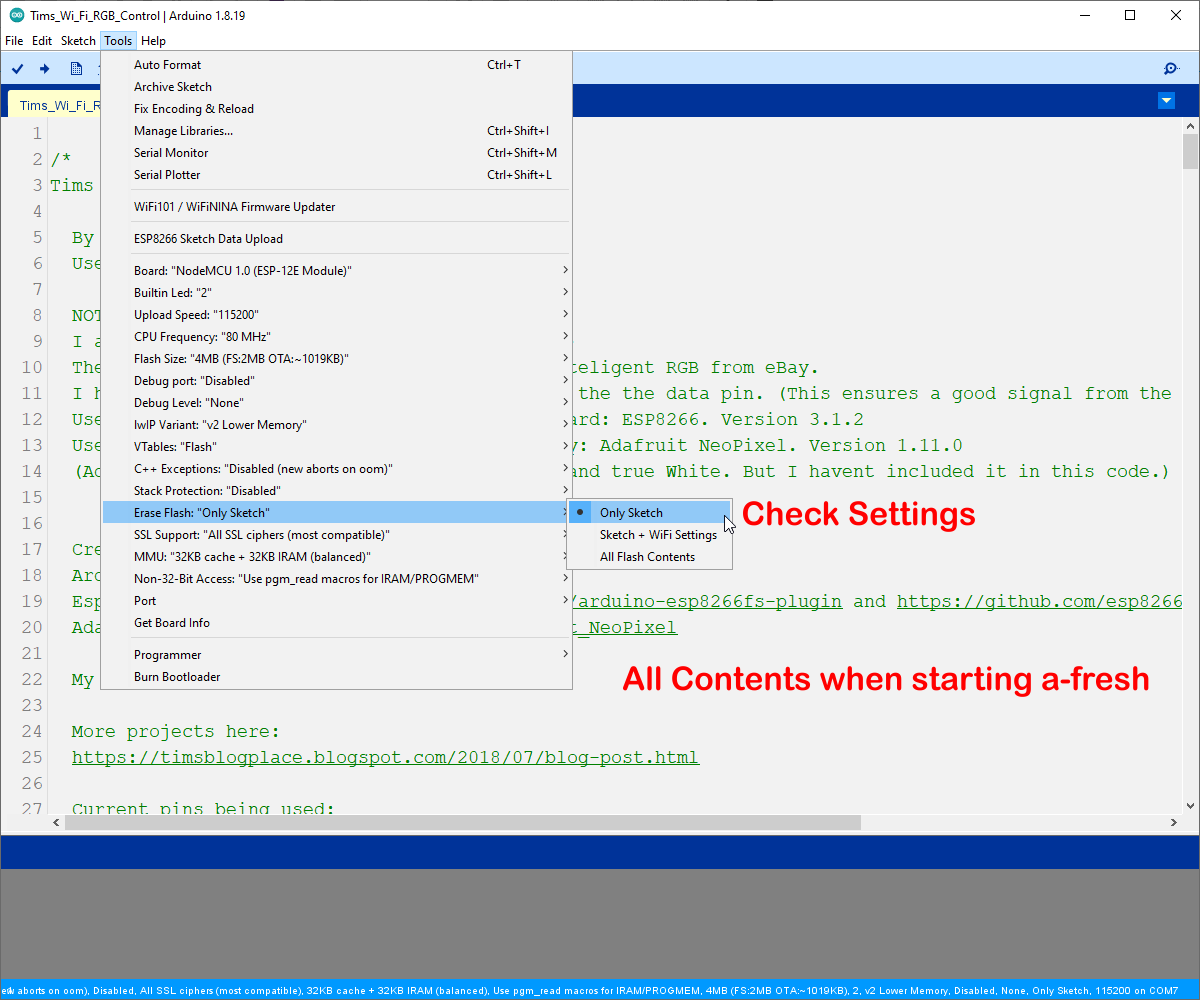Open the Sketch menu
This screenshot has width=1200, height=1000.
click(x=78, y=41)
